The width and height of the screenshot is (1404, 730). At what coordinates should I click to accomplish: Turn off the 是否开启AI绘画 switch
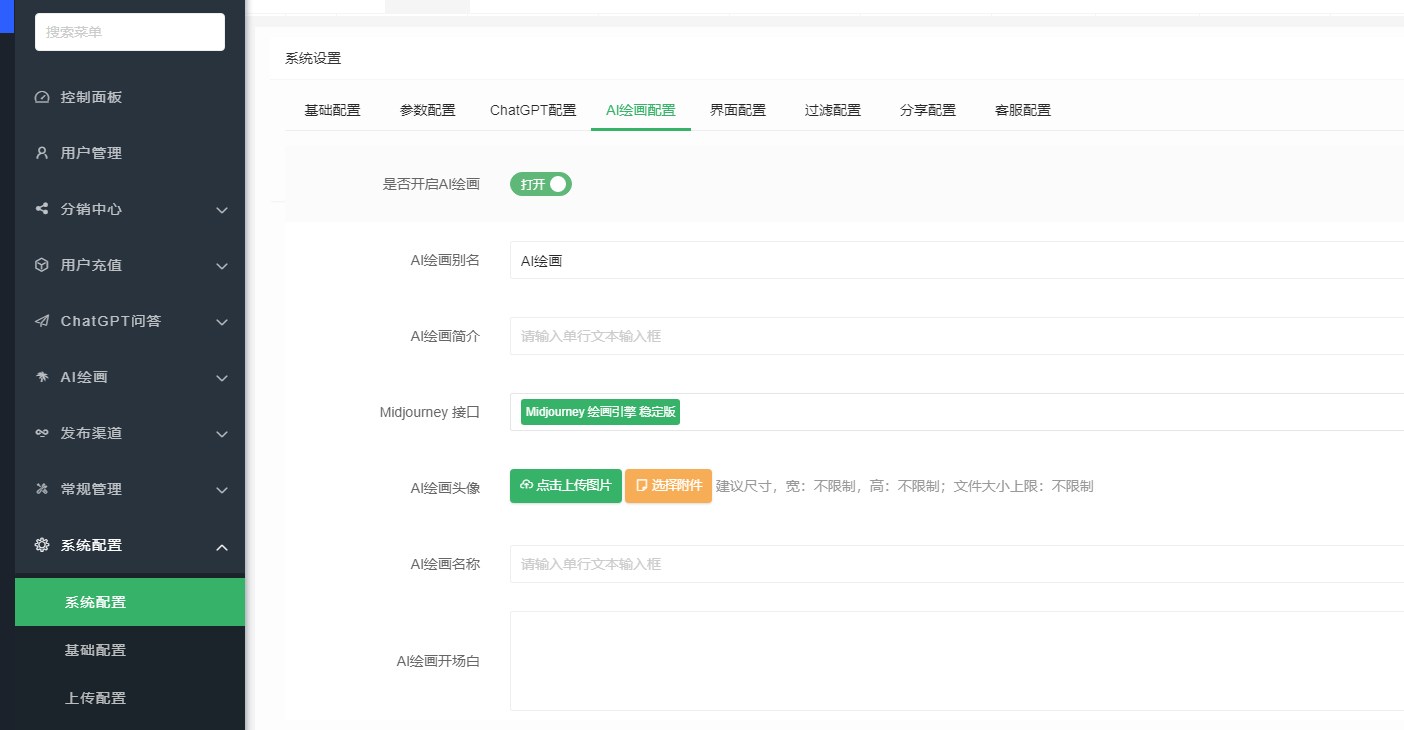541,184
